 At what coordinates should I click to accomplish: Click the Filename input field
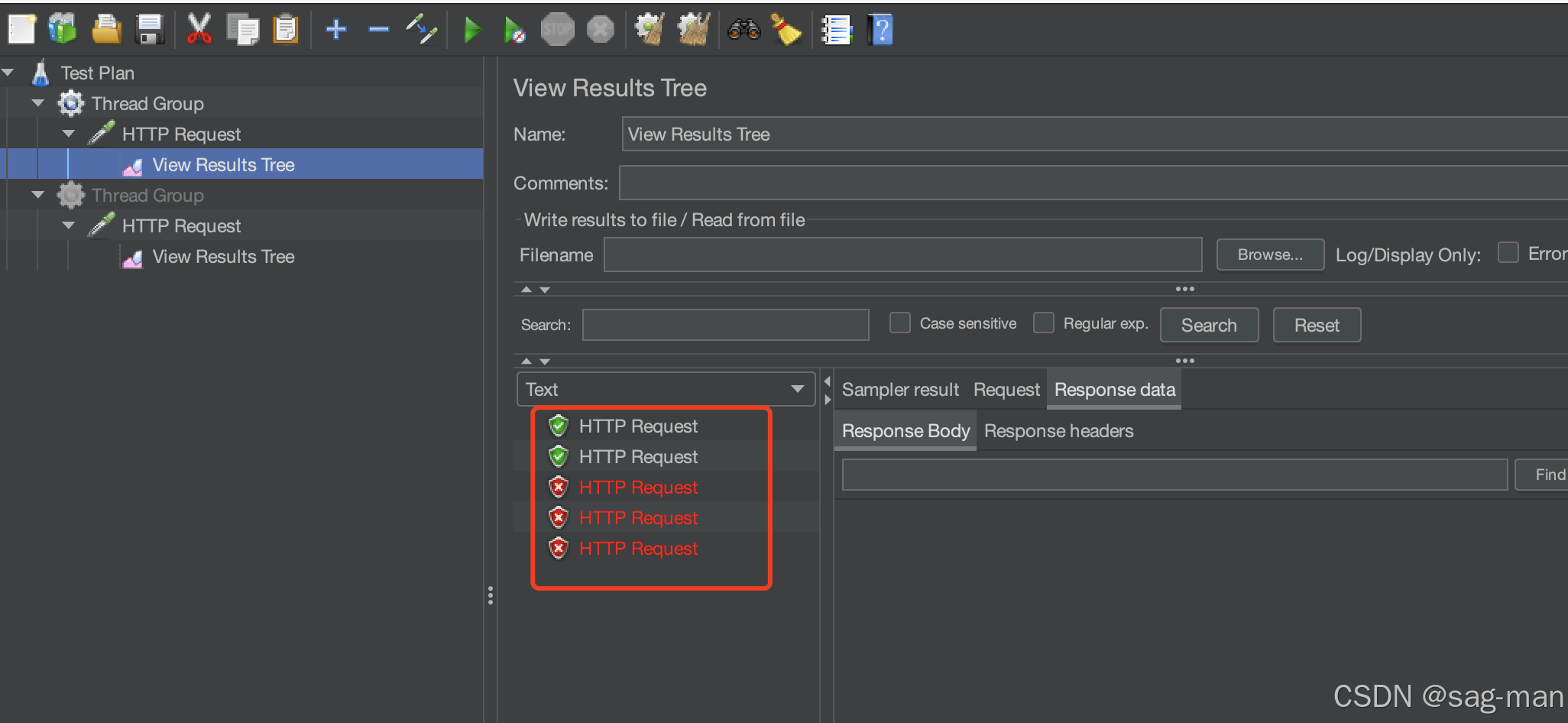point(902,255)
